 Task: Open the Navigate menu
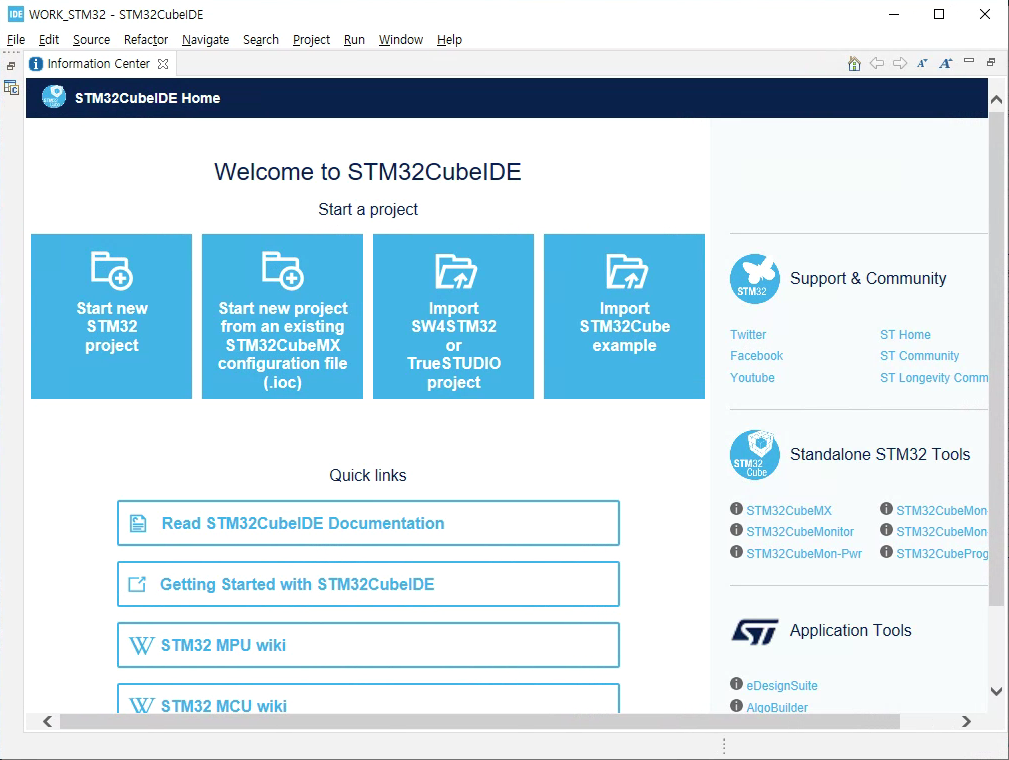click(x=205, y=40)
